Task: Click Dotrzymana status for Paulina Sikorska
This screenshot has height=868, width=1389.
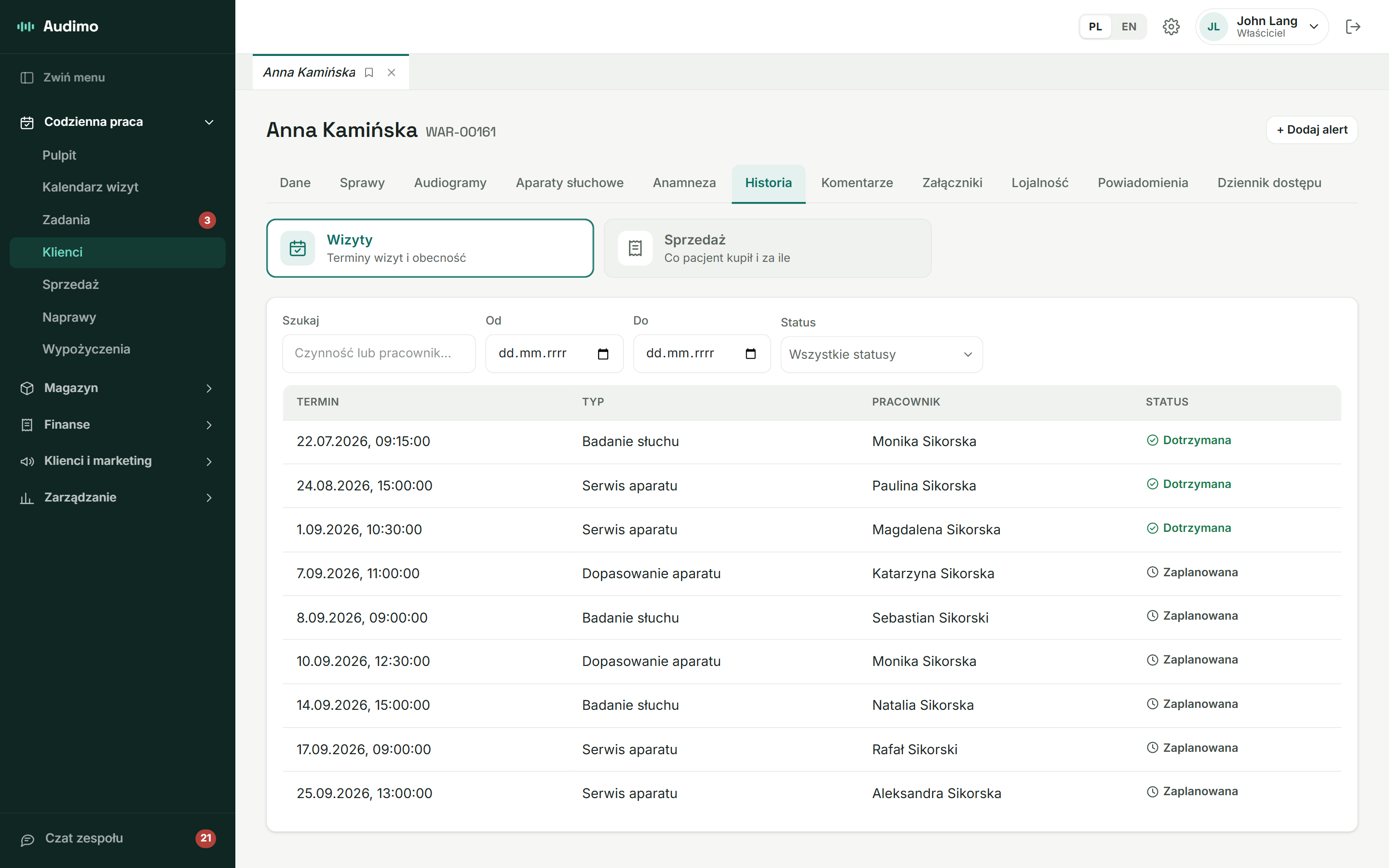Action: point(1189,484)
